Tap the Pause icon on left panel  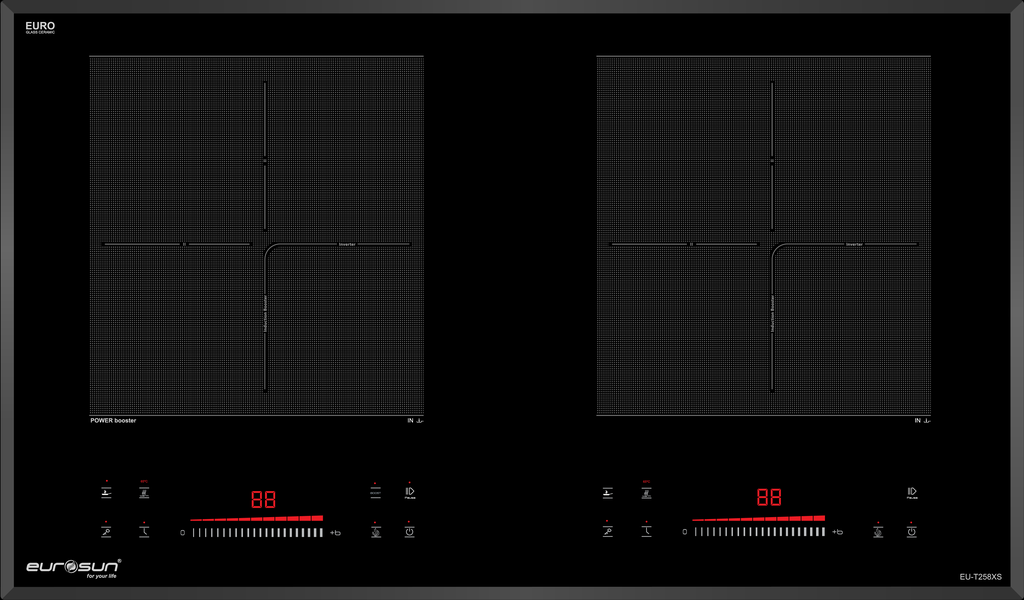[409, 492]
